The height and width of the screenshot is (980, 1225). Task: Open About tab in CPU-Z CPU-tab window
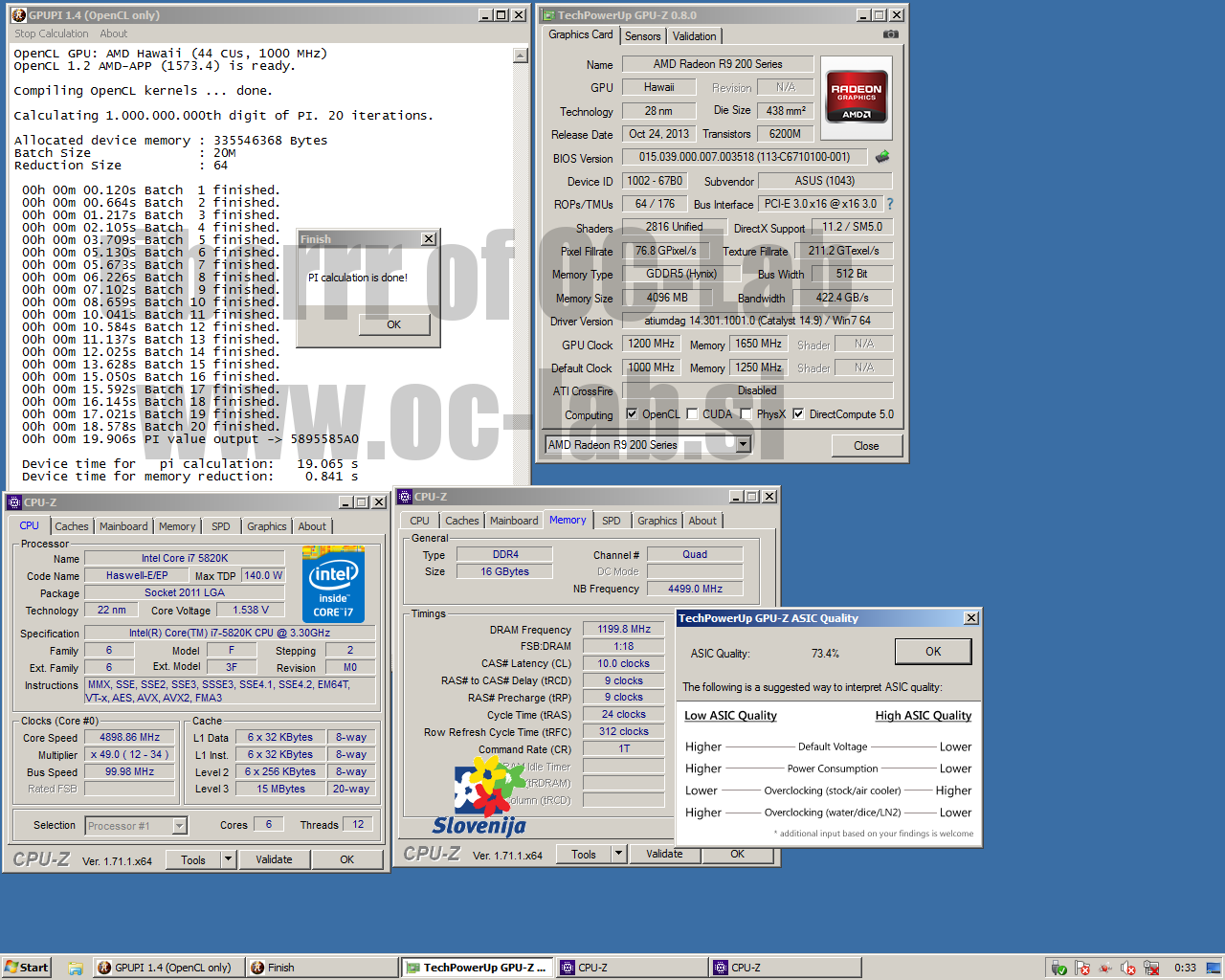pyautogui.click(x=312, y=526)
